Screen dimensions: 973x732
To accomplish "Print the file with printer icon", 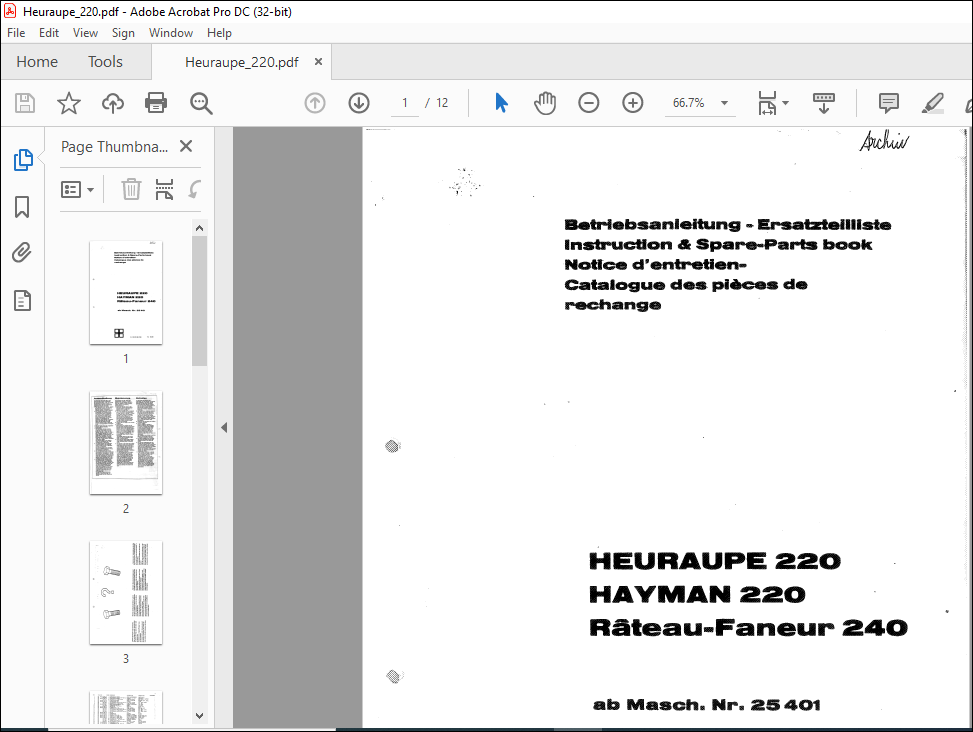I will click(156, 103).
